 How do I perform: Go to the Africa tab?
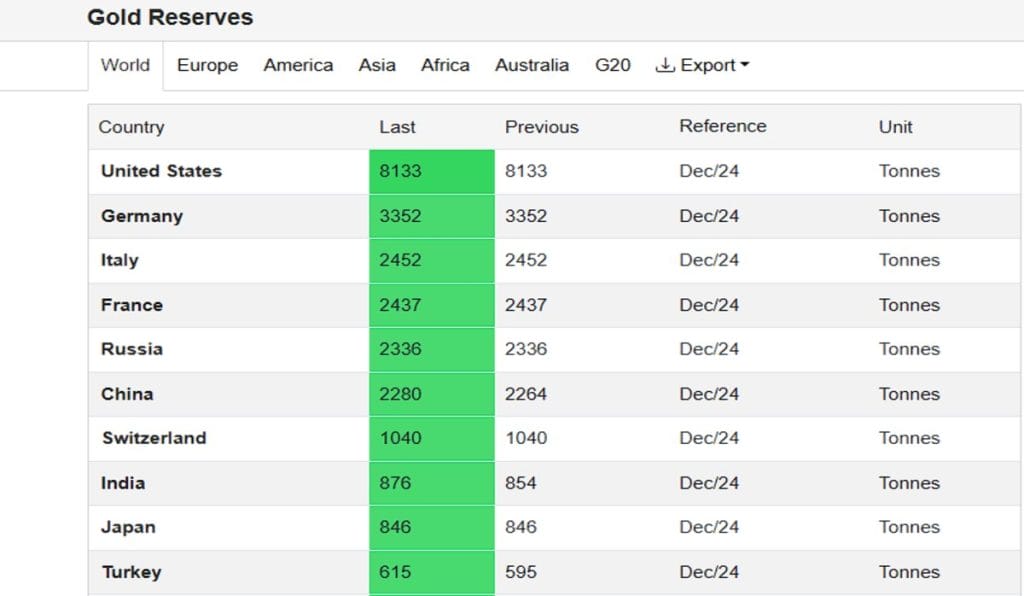click(445, 65)
